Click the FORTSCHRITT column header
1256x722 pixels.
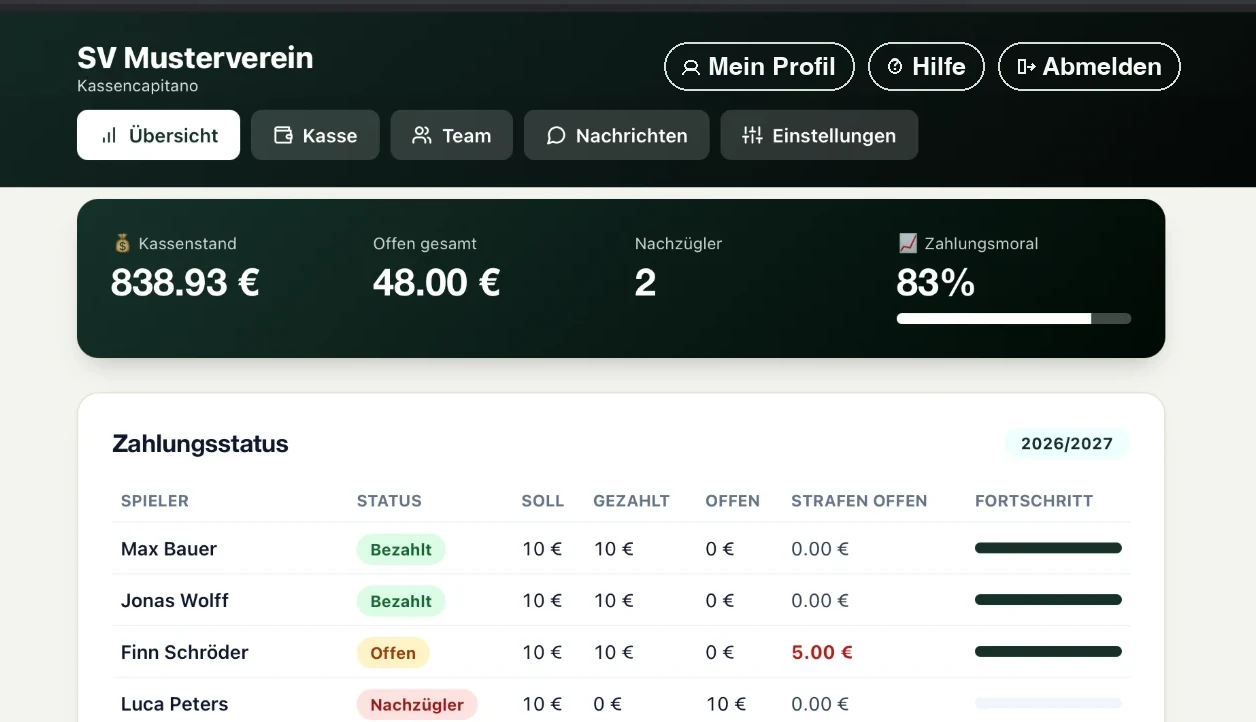[x=1034, y=501]
